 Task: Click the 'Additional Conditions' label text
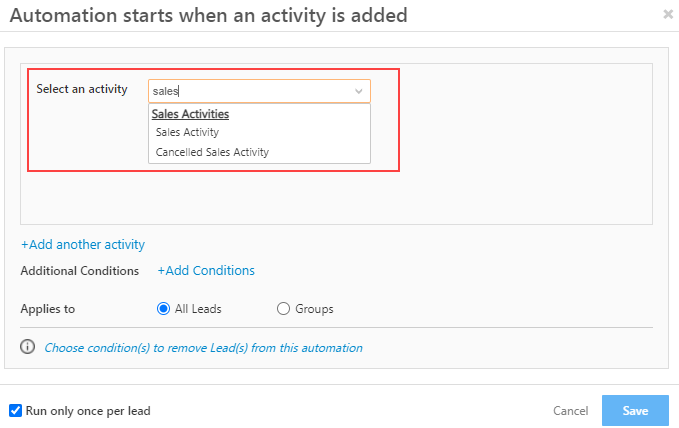80,271
